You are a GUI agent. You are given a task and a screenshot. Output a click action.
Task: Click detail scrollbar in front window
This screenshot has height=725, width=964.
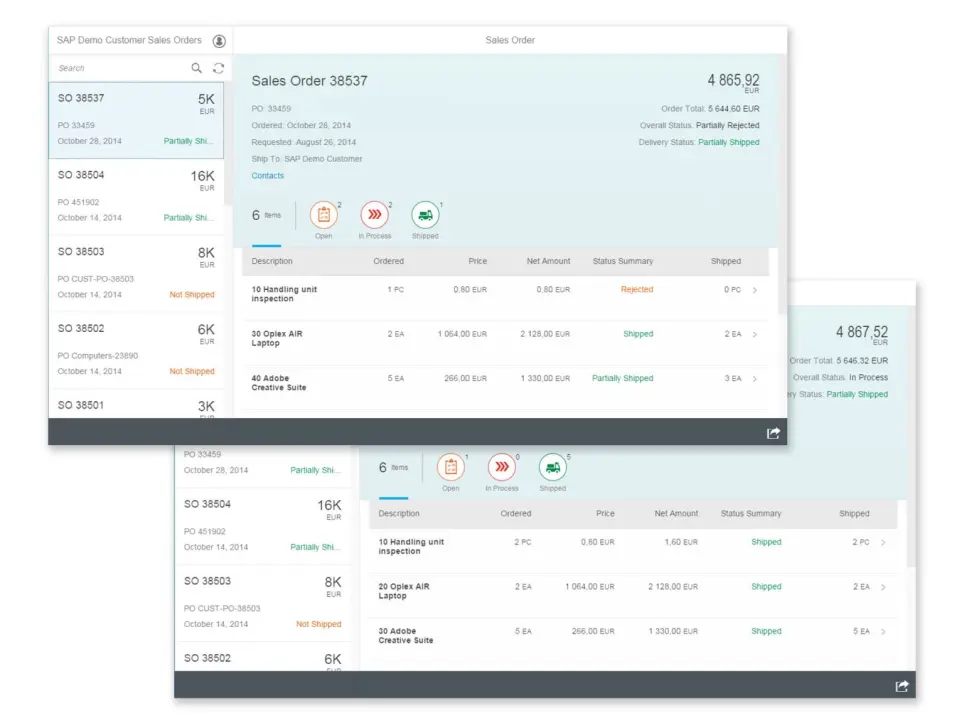(782, 184)
